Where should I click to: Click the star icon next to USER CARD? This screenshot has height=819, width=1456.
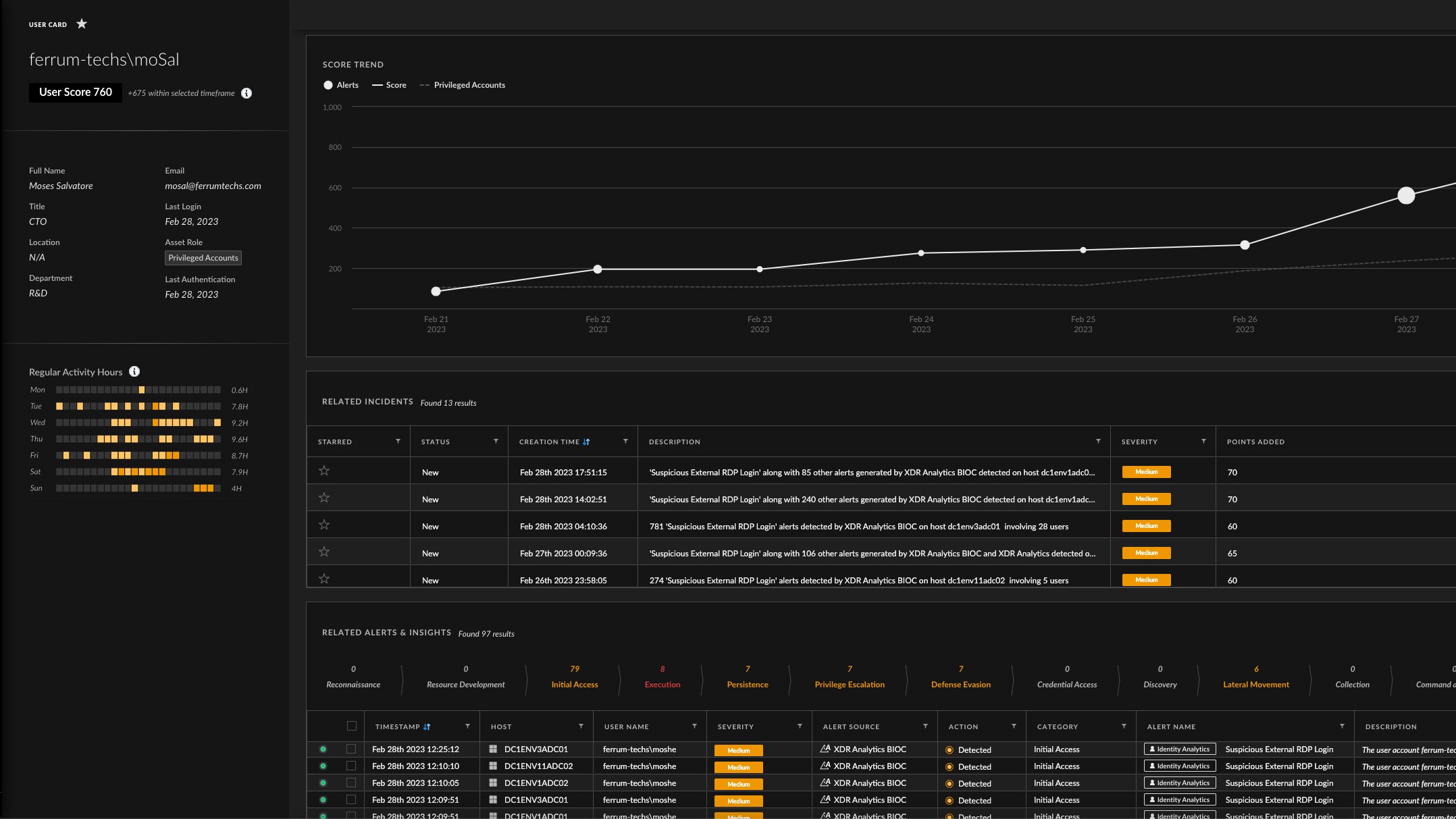coord(82,24)
